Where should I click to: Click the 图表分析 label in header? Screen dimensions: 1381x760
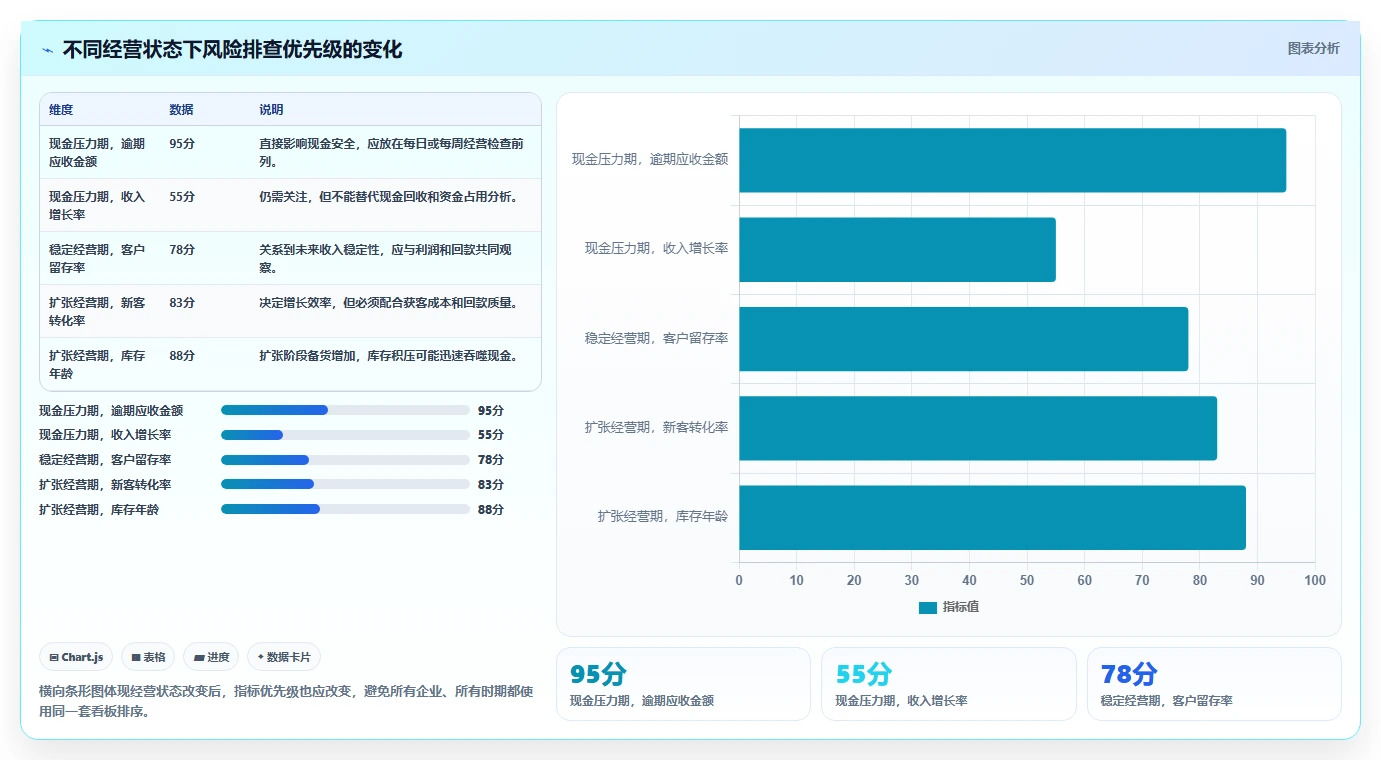click(1313, 48)
